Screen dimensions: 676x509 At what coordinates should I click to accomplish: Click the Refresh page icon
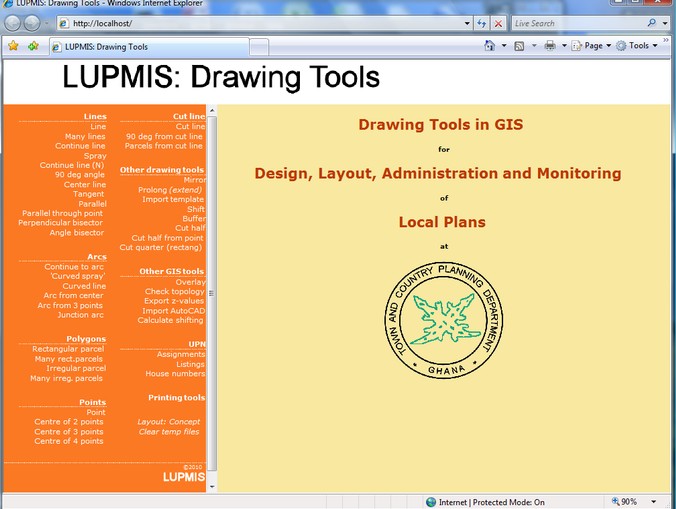click(481, 23)
